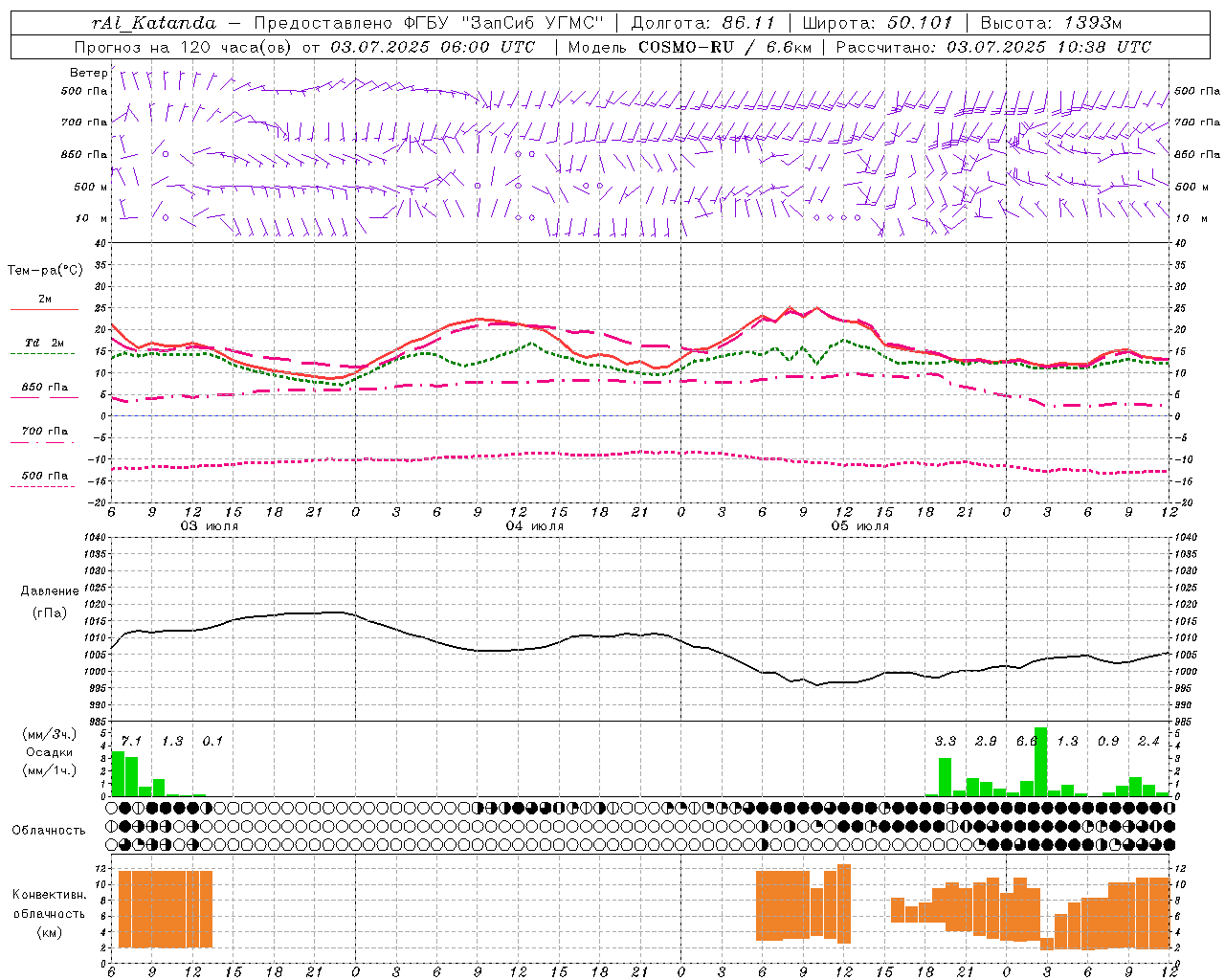Click the Высота: 1393м header field
Screen dimensions: 1225x980
tap(1051, 23)
